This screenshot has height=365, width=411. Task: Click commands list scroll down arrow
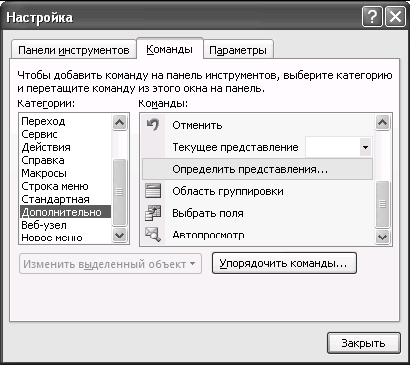[382, 237]
